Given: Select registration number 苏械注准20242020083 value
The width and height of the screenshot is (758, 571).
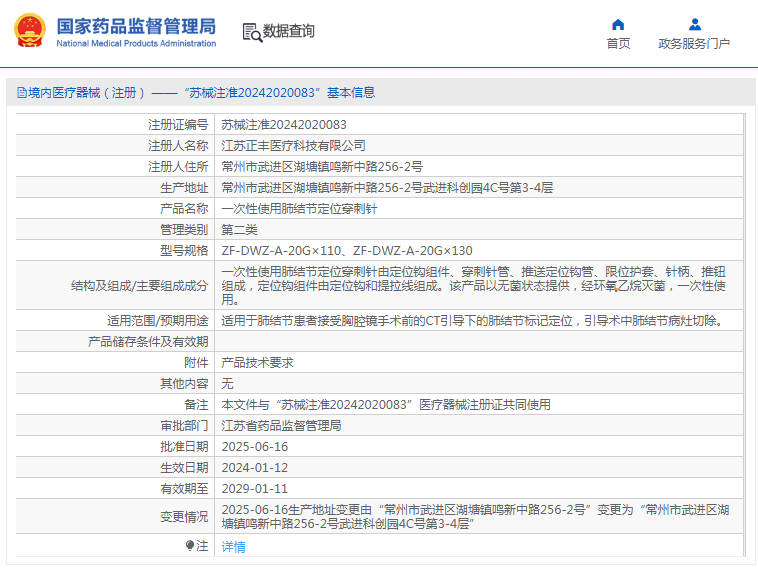Looking at the screenshot, I should click(x=284, y=125).
